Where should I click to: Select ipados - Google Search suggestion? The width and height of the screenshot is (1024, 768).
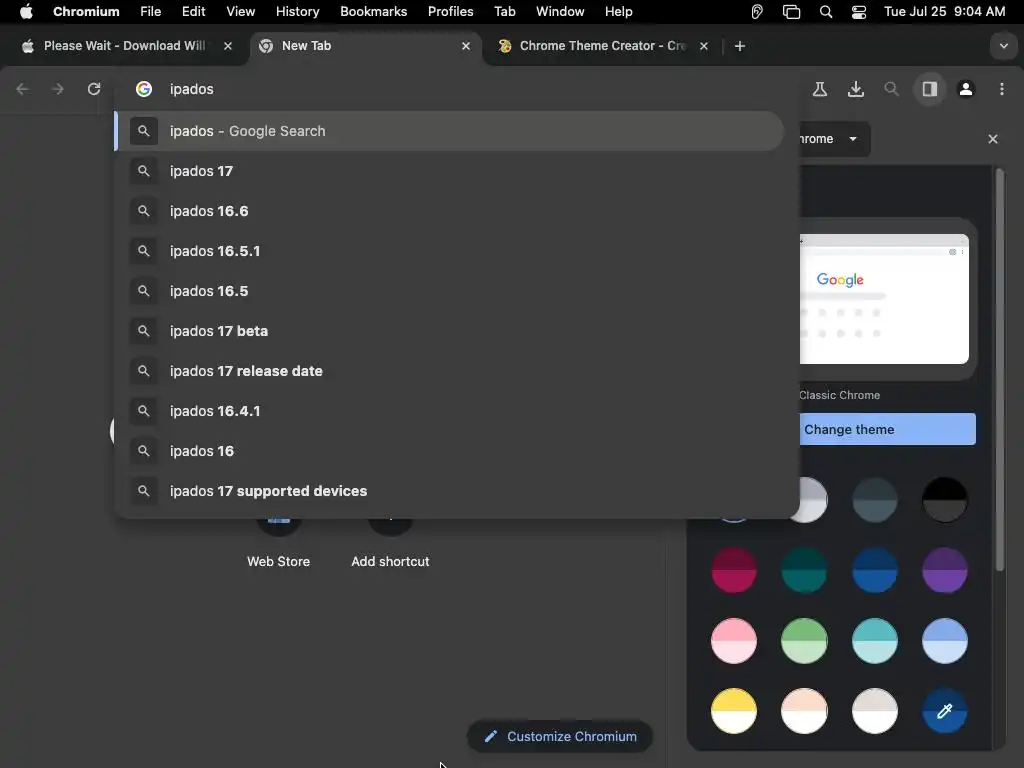[x=449, y=131]
